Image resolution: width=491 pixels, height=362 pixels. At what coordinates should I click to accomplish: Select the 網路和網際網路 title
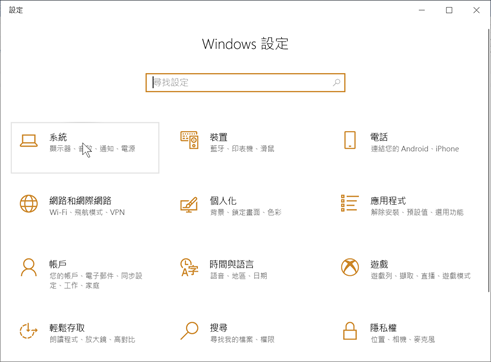click(x=80, y=201)
